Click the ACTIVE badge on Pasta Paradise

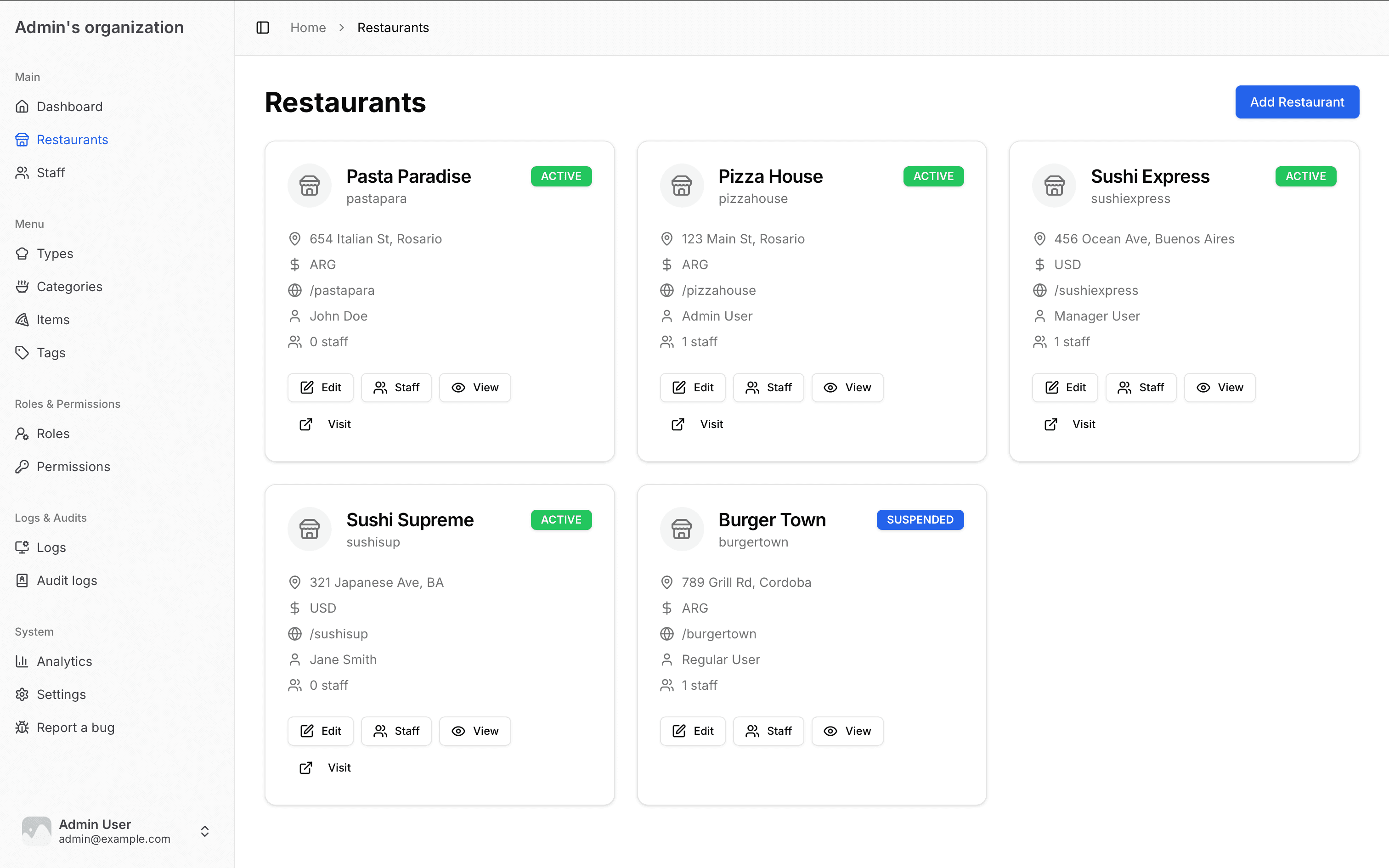click(561, 176)
